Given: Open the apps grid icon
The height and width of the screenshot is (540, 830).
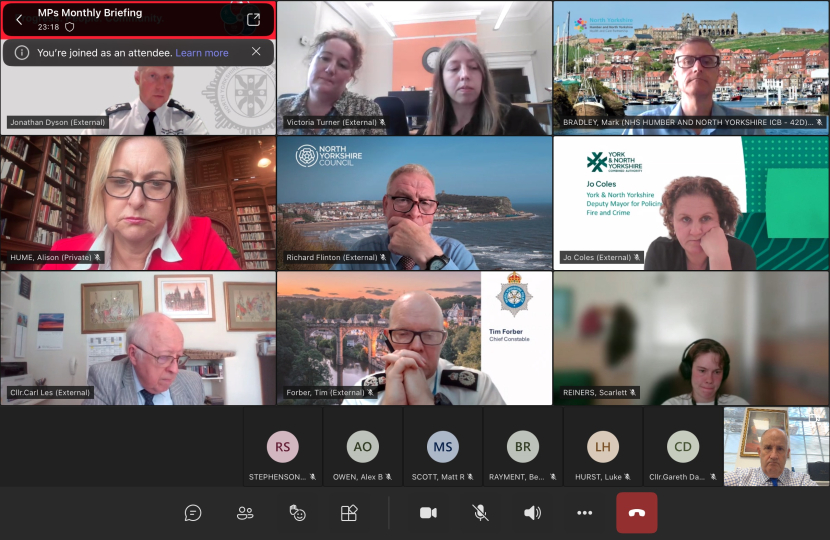Looking at the screenshot, I should (x=349, y=513).
